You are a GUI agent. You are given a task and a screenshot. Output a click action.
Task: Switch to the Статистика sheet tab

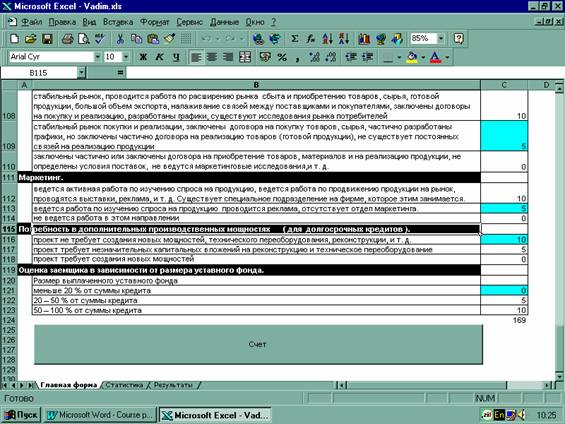124,385
